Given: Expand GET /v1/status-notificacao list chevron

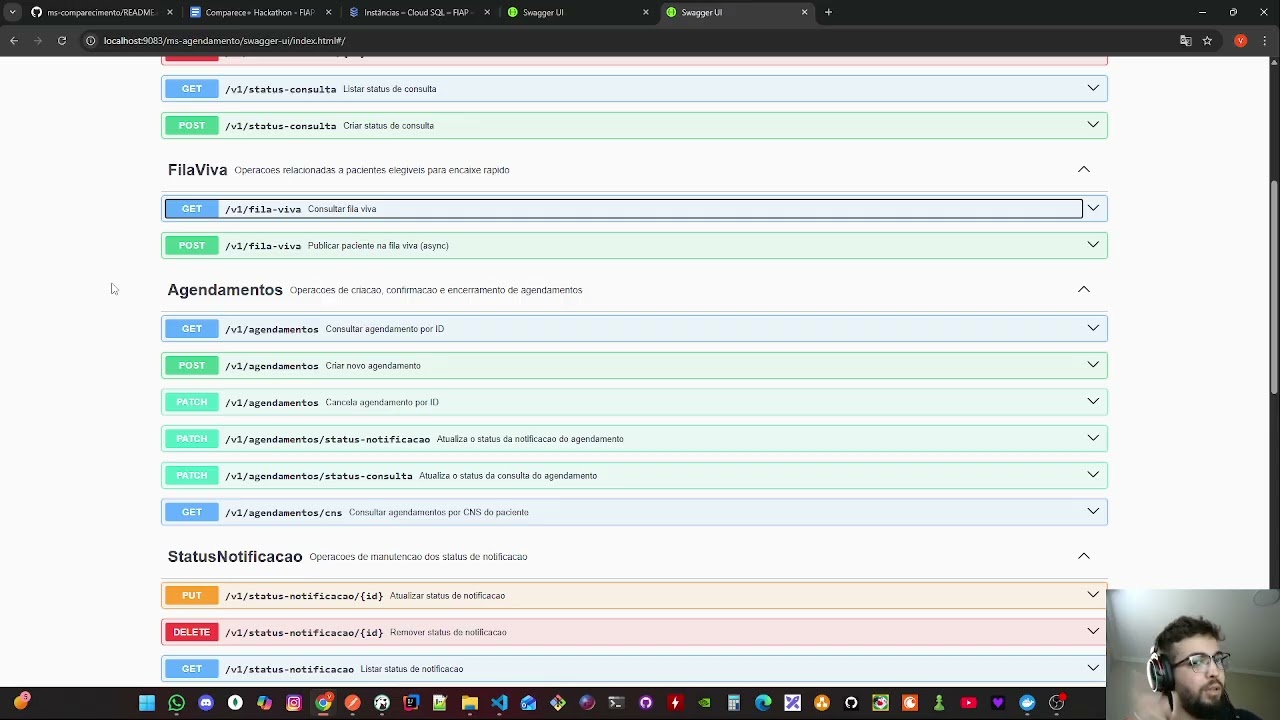Looking at the screenshot, I should point(1093,668).
